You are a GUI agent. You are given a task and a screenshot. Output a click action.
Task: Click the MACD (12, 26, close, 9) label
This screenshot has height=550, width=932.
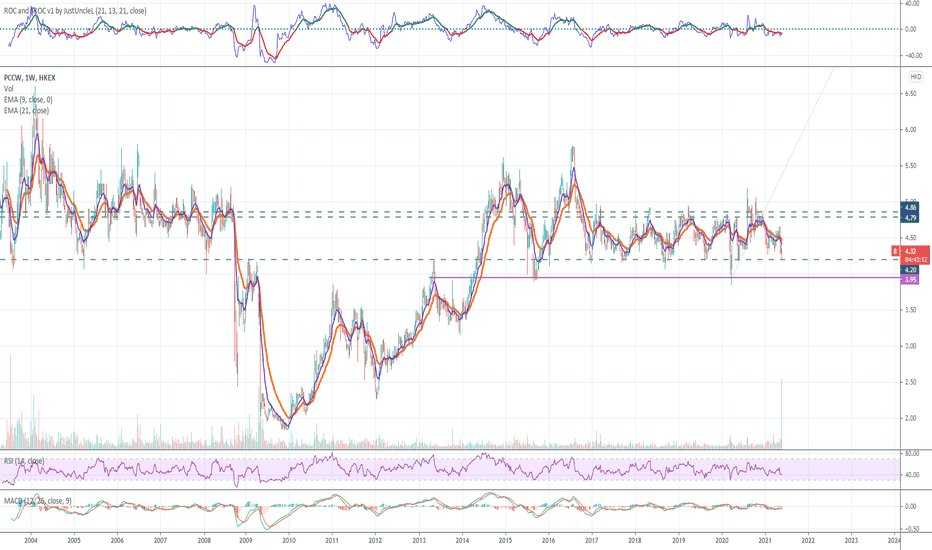coord(37,501)
